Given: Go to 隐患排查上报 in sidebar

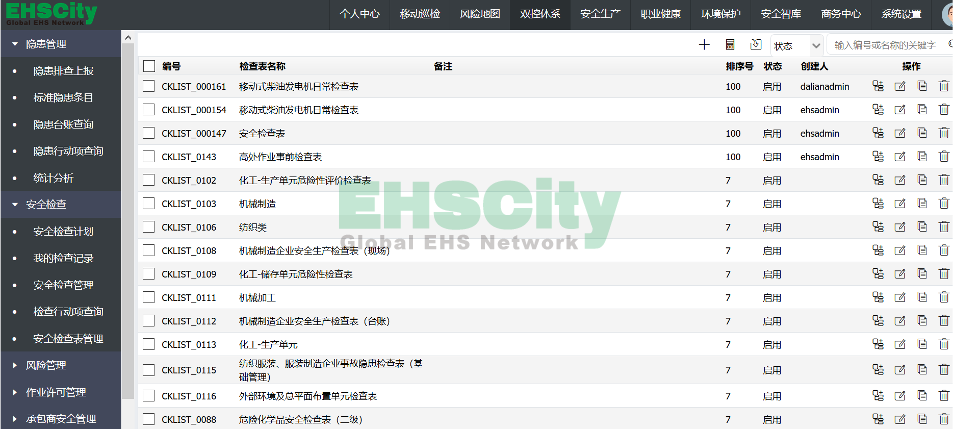Looking at the screenshot, I should coord(63,71).
